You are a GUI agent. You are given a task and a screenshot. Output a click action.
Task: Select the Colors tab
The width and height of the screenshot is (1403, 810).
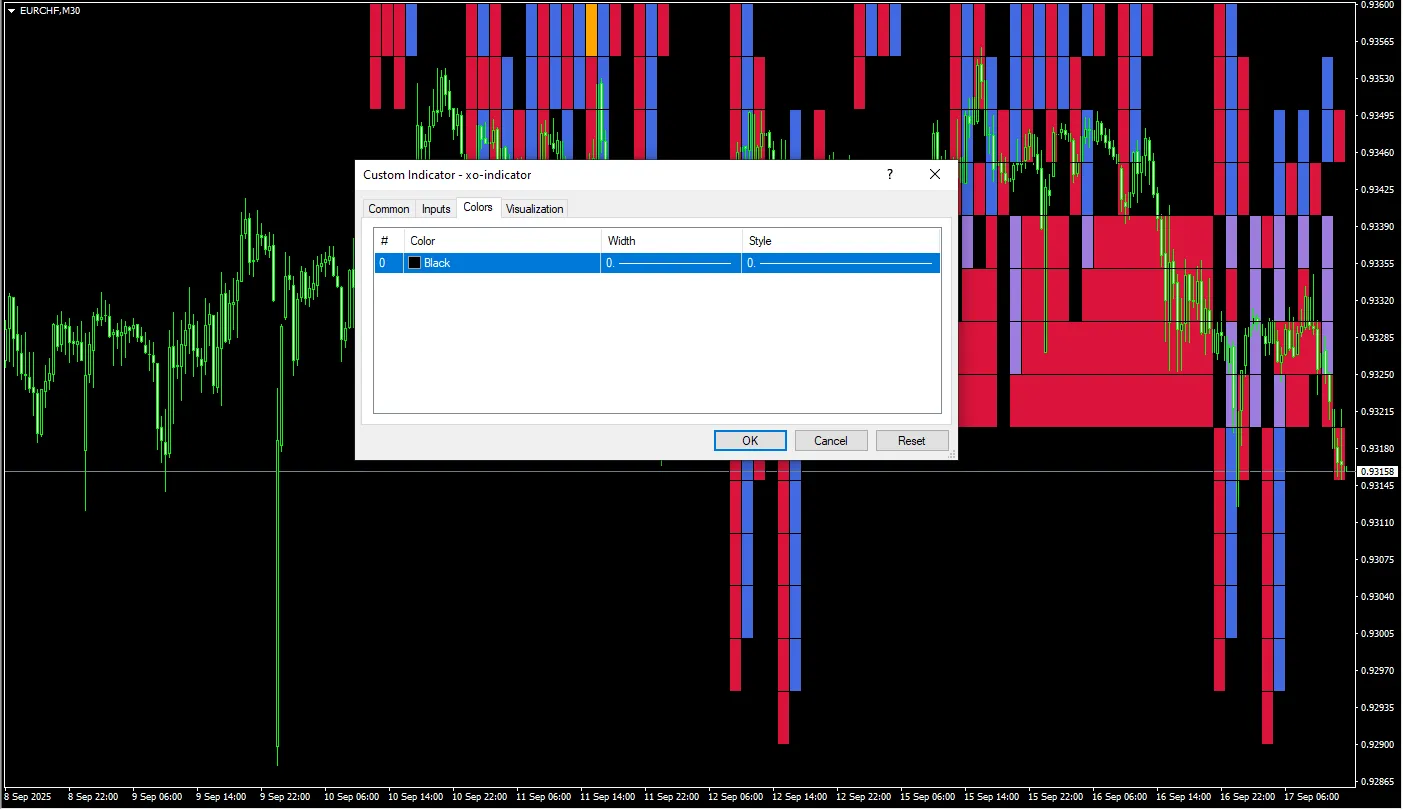[478, 207]
